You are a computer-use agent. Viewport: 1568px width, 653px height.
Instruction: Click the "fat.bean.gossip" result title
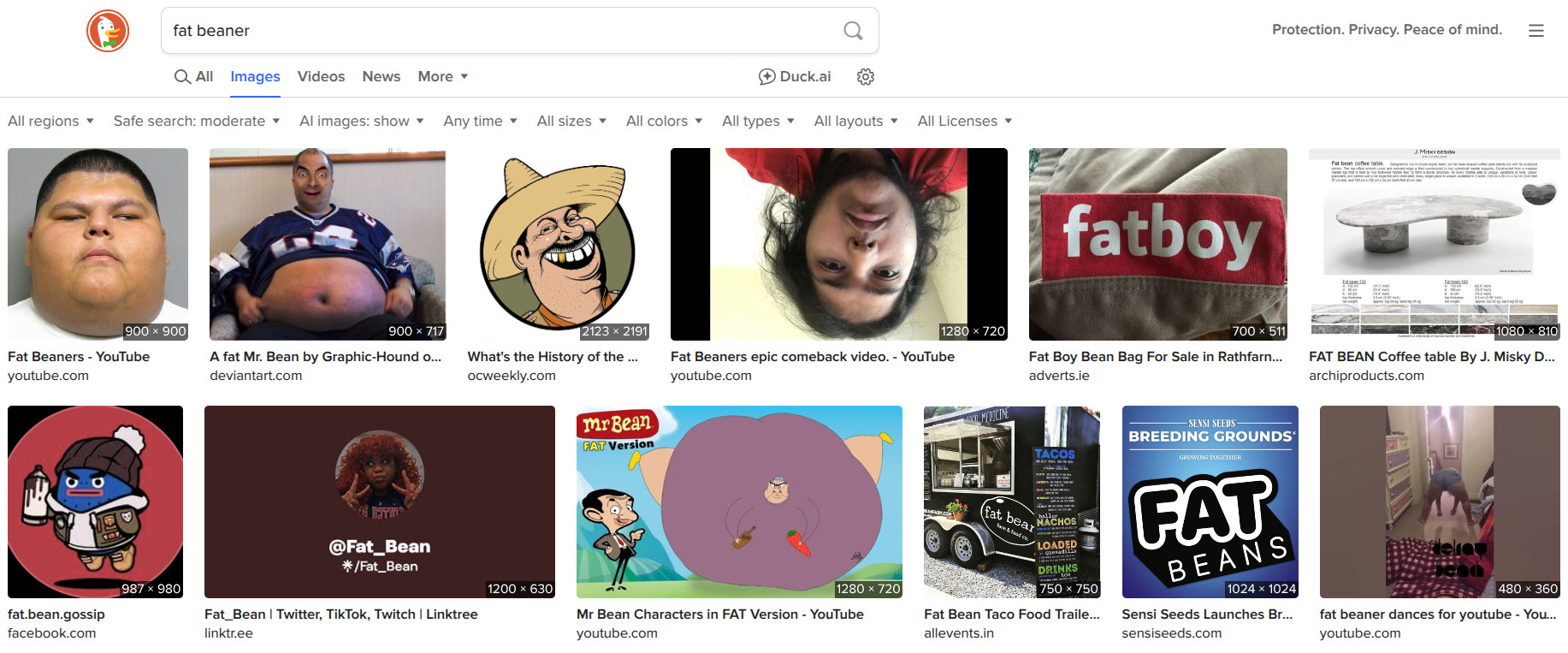tap(56, 614)
